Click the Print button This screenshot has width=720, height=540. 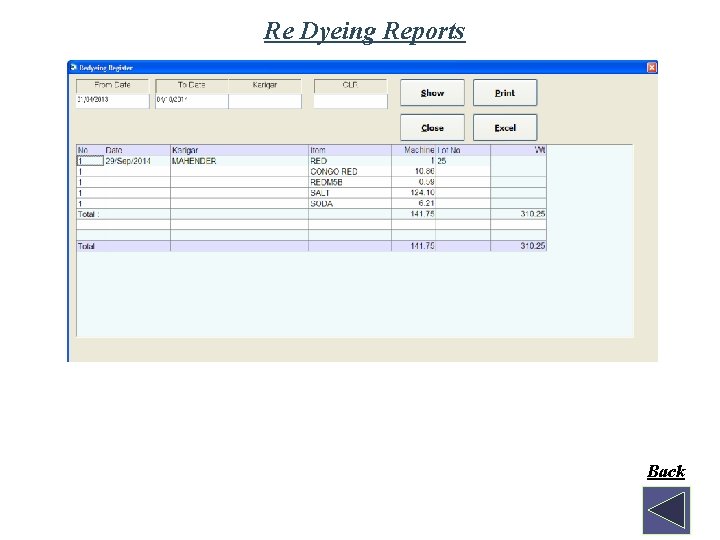point(505,93)
